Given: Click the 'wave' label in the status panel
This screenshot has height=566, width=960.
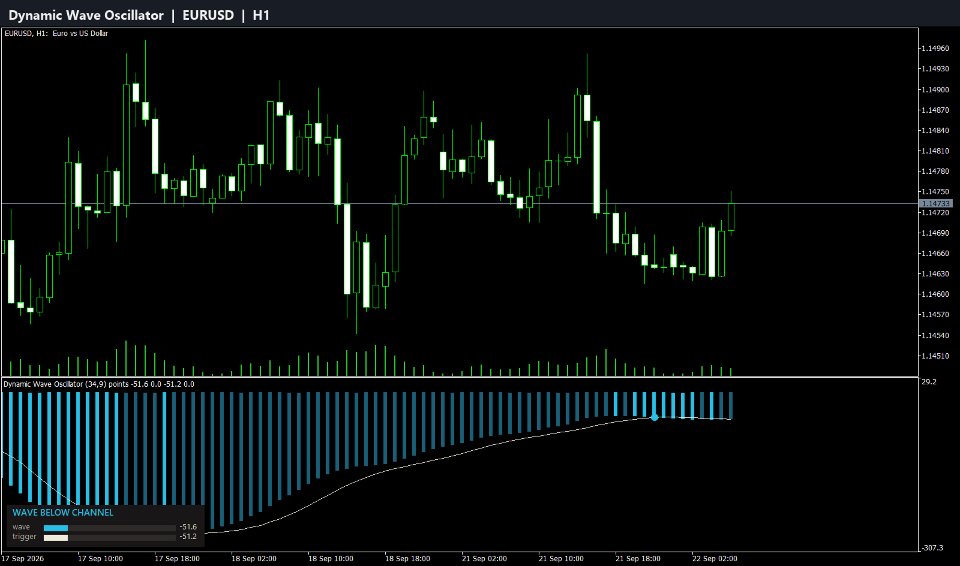Looking at the screenshot, I should point(21,527).
